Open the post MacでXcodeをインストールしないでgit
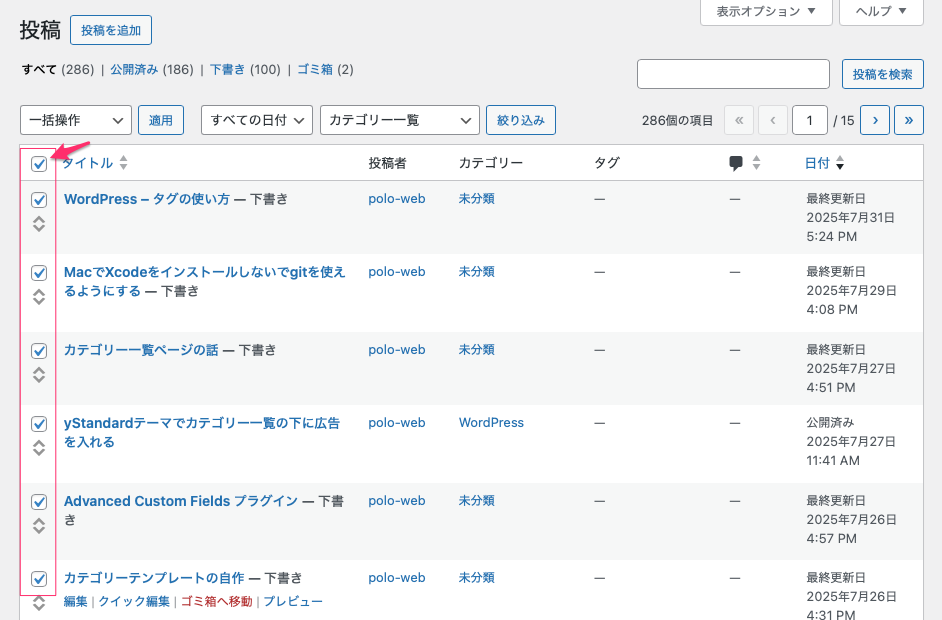 tap(205, 281)
